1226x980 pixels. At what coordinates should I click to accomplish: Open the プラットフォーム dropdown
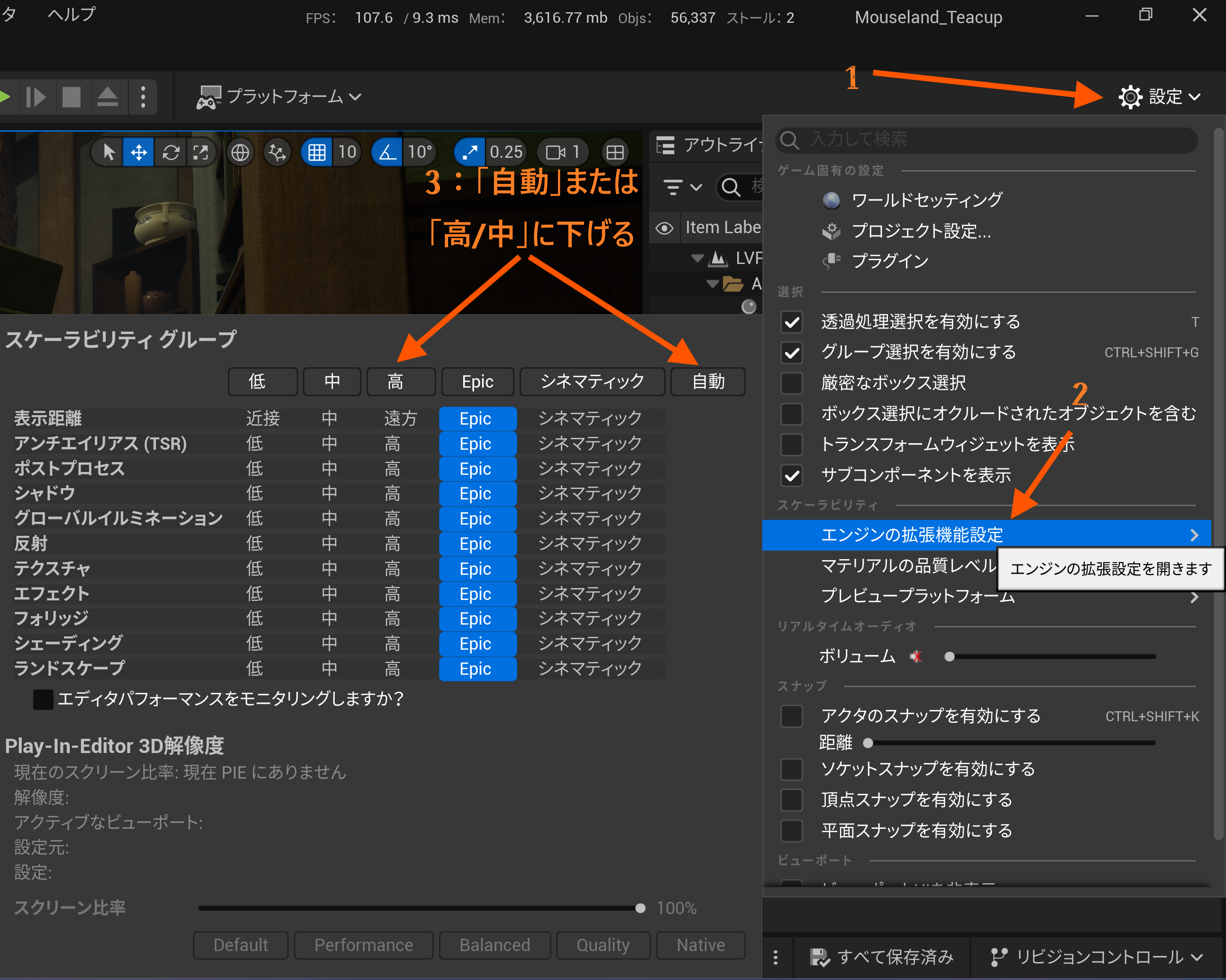pyautogui.click(x=279, y=97)
